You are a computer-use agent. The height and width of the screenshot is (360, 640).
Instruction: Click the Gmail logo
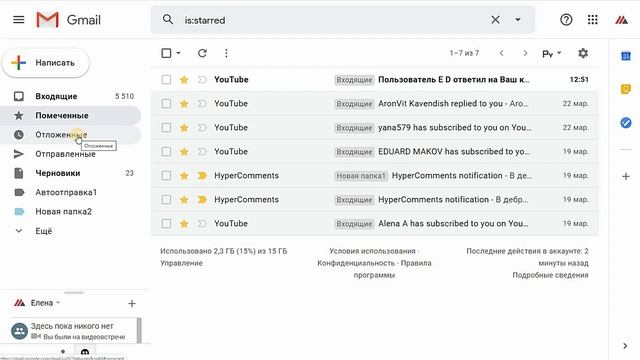click(x=68, y=20)
